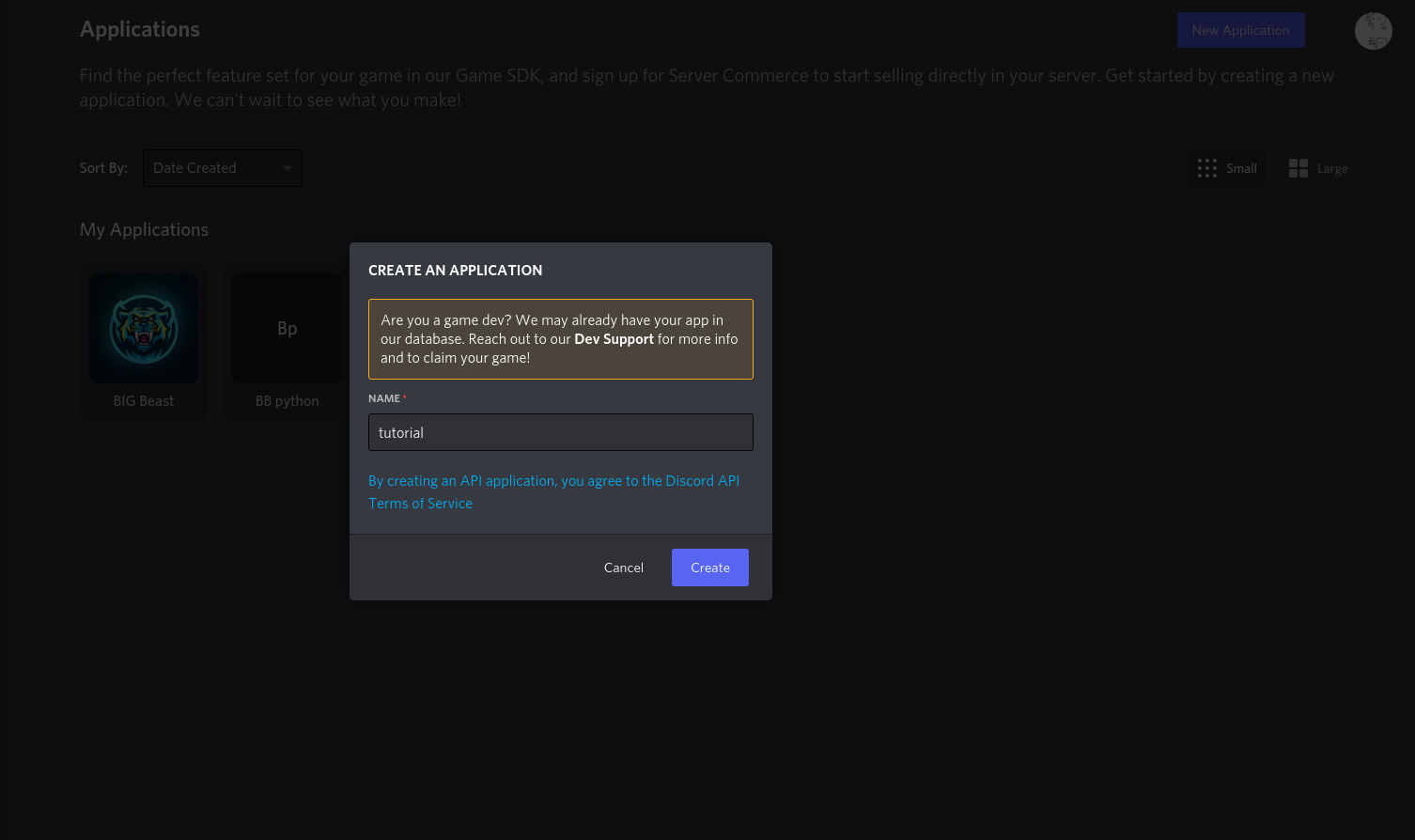Click the My Applications section label
This screenshot has height=840, width=1415.
(144, 230)
